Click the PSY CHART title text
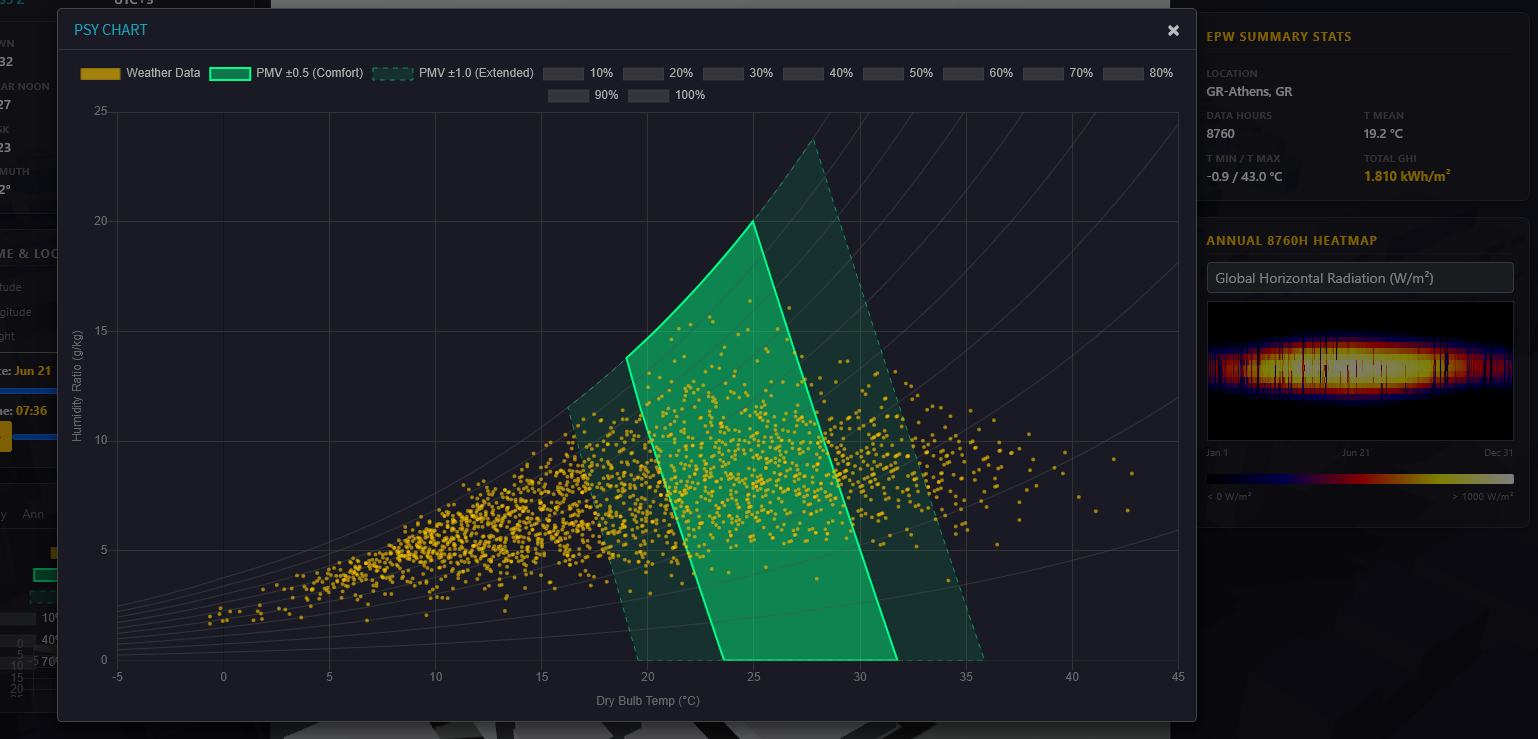Viewport: 1538px width, 739px height. 110,30
